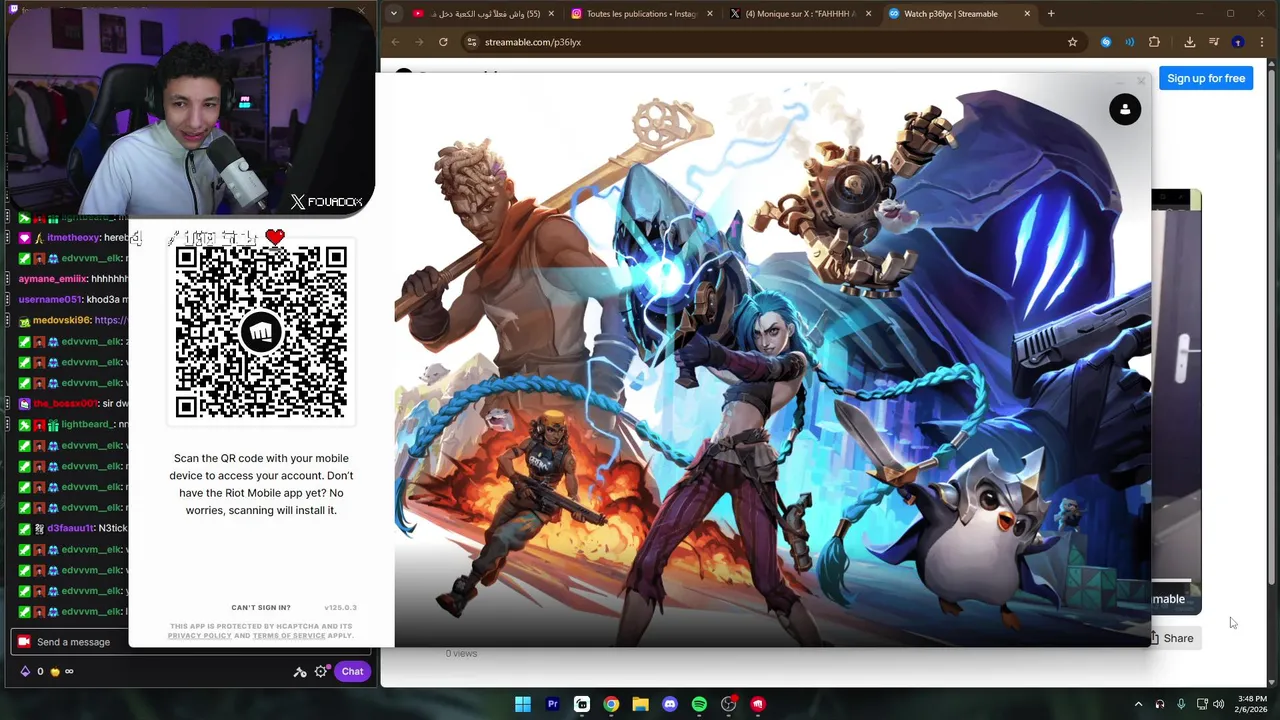Open white app icon next to Premiere in taskbar

pos(582,704)
